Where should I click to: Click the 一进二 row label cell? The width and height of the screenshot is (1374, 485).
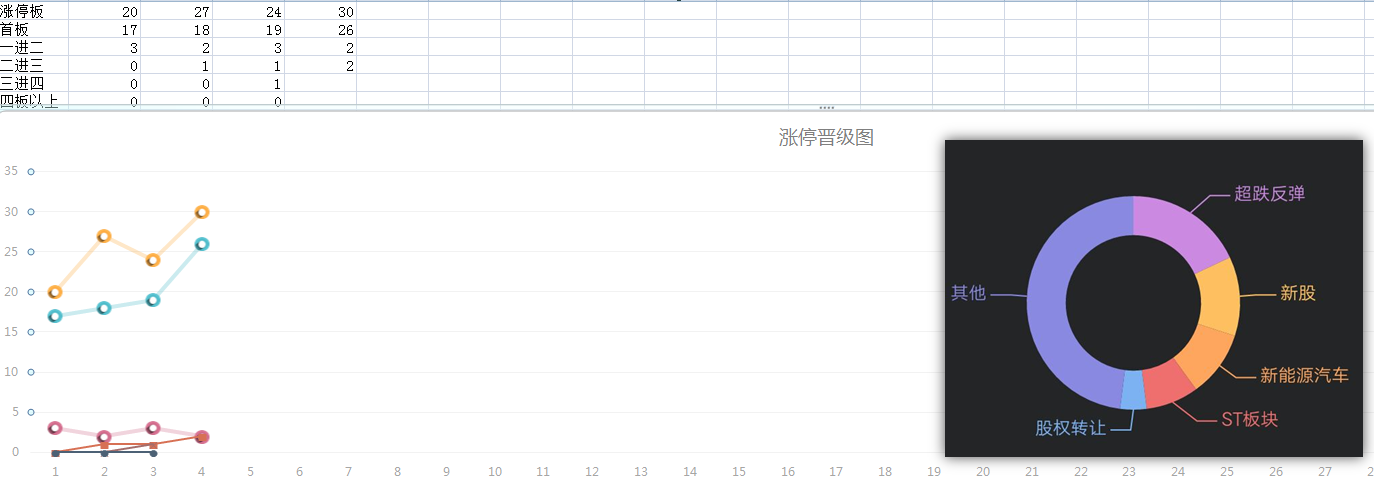click(x=22, y=48)
